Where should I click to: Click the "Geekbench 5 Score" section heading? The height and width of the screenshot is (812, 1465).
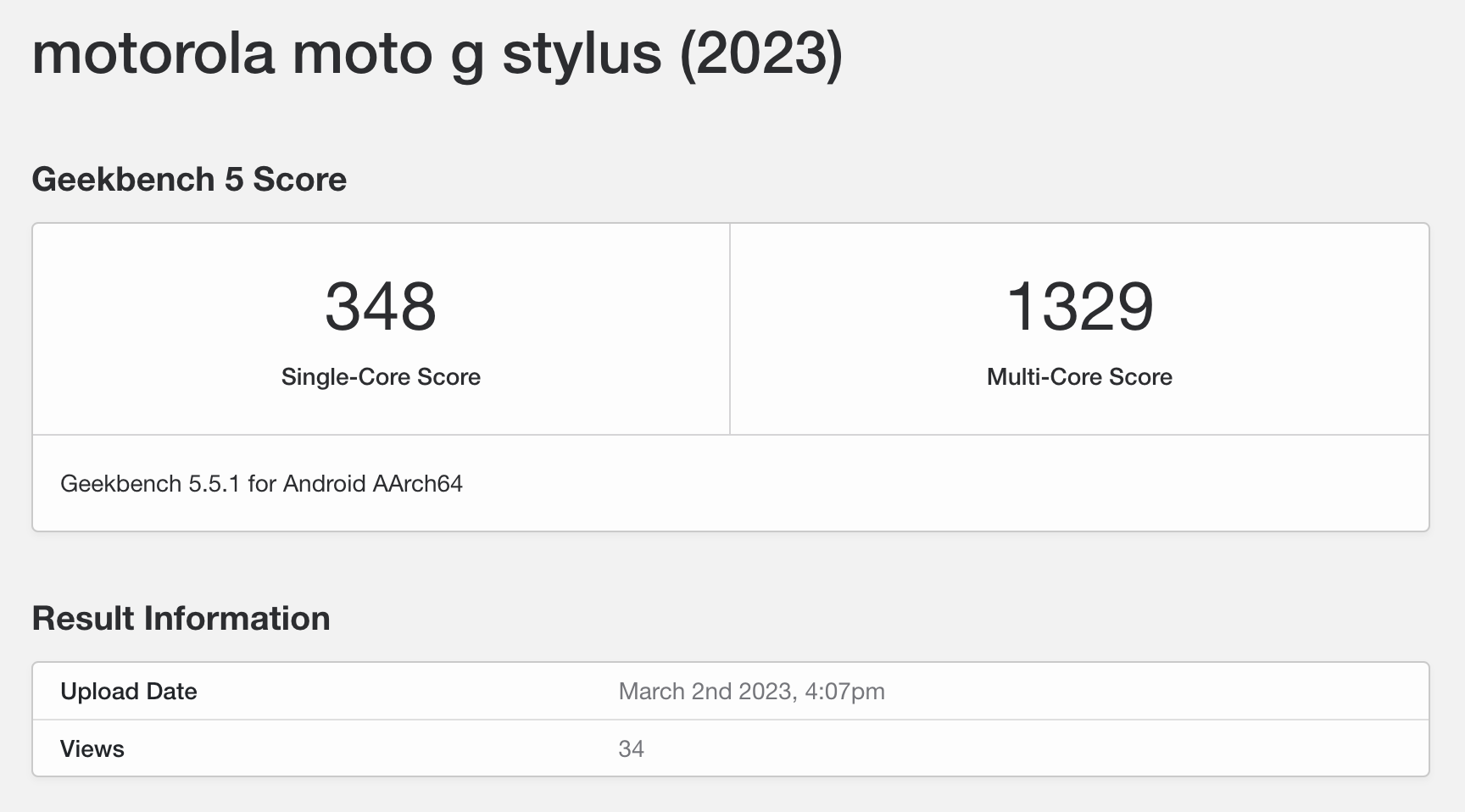click(x=189, y=180)
